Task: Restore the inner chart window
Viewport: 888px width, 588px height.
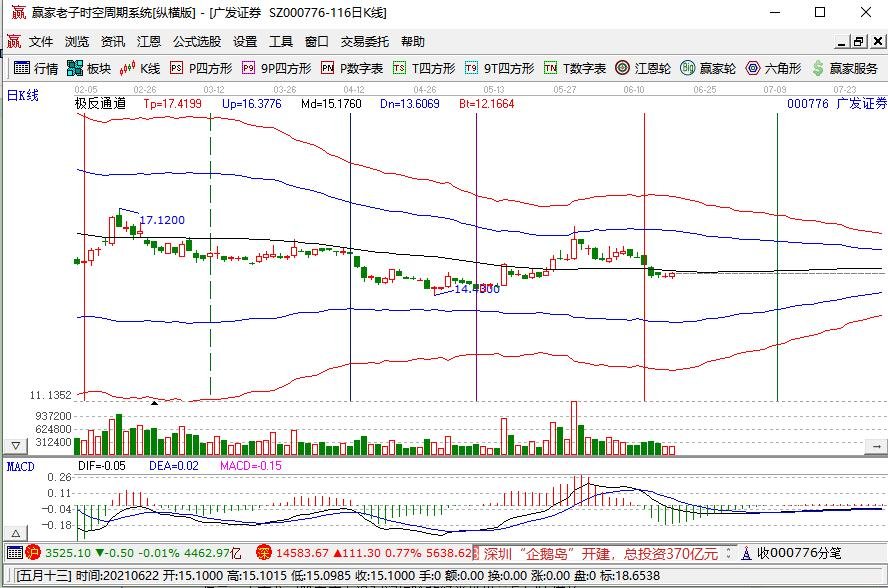Action: 859,42
